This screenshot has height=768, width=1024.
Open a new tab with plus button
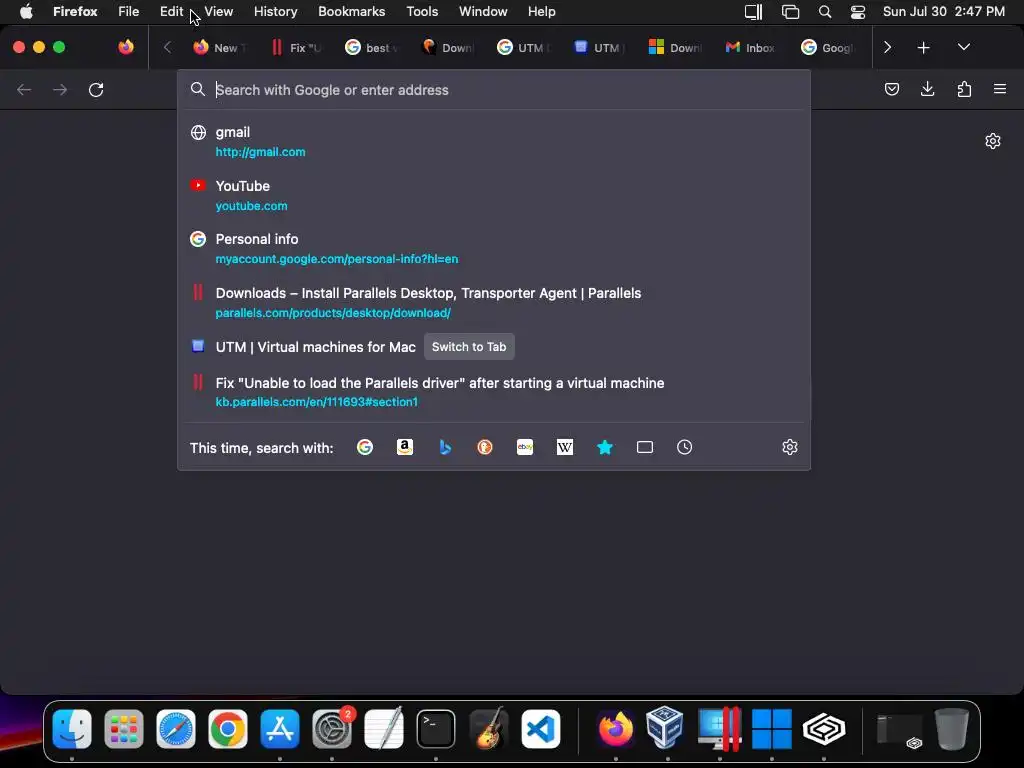pos(923,48)
